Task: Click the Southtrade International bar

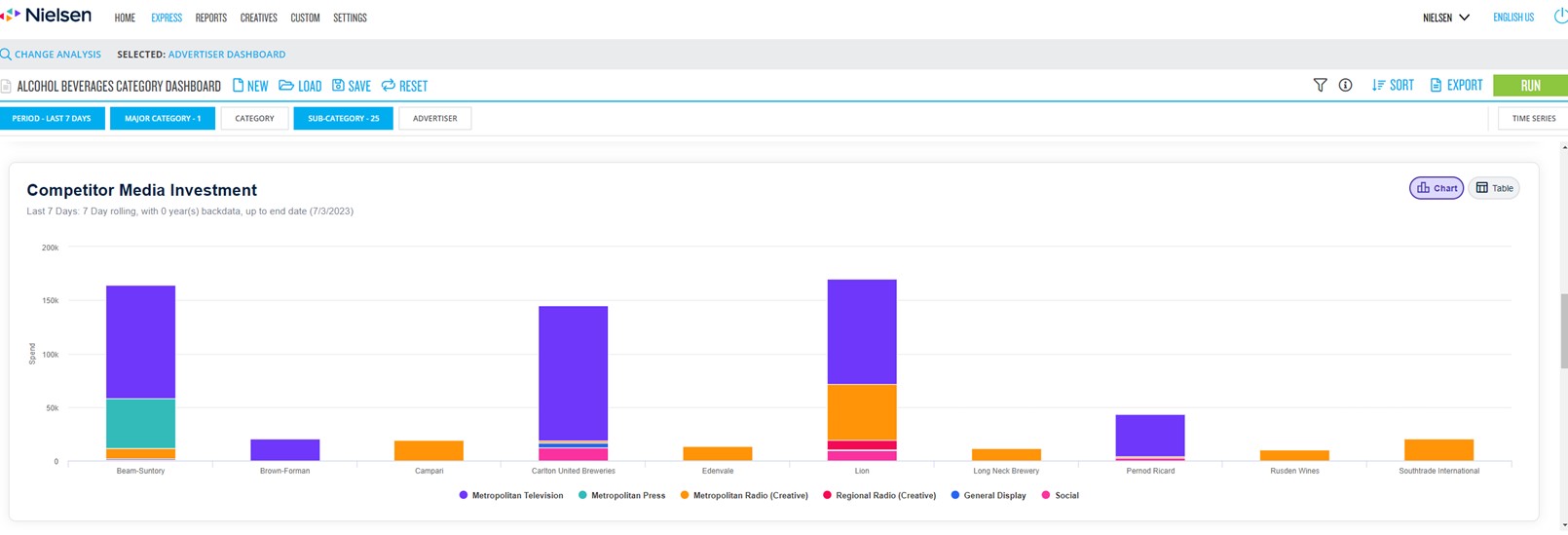Action: [1438, 449]
